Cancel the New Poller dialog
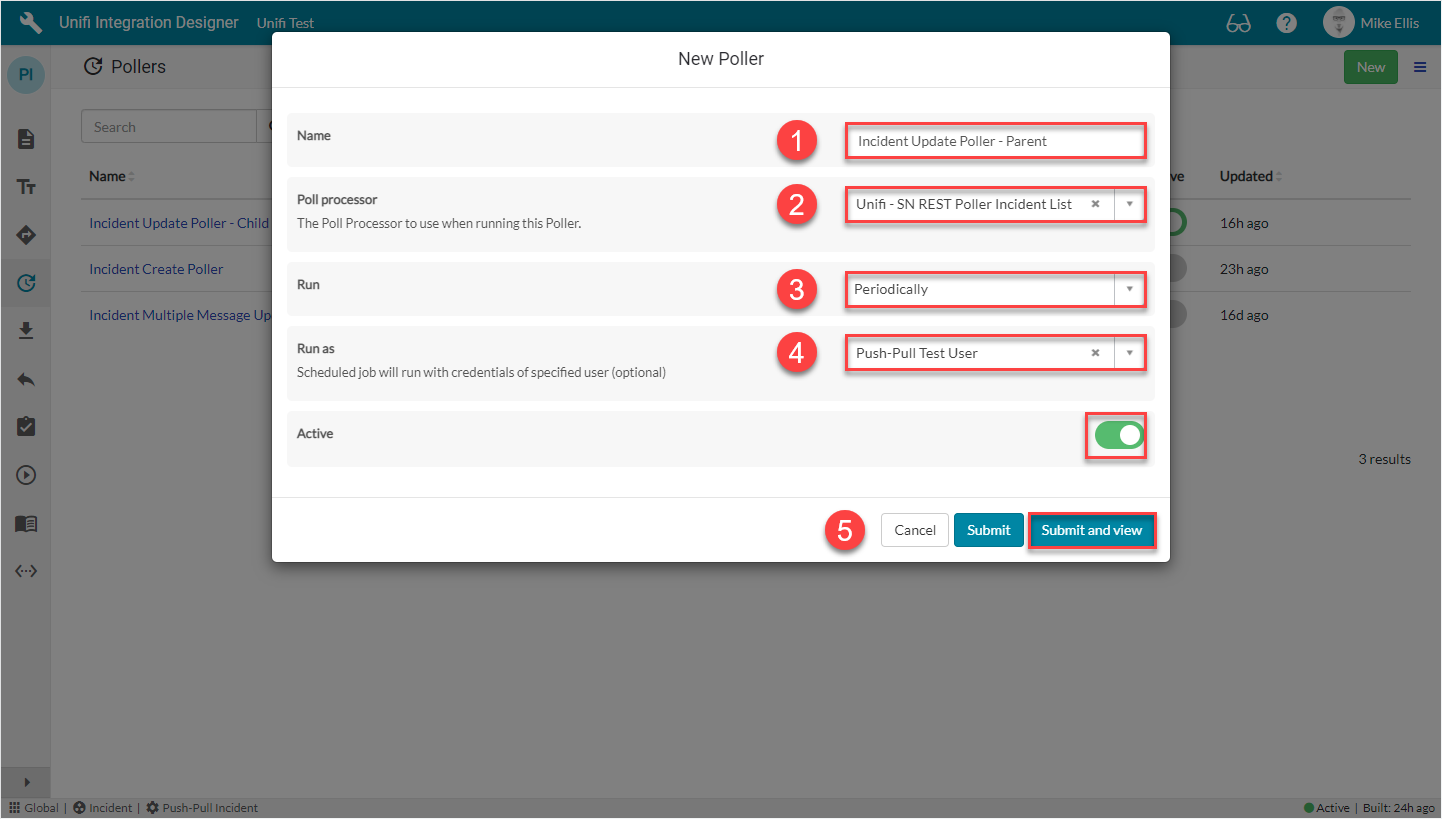Image resolution: width=1442 pixels, height=819 pixels. pos(914,530)
